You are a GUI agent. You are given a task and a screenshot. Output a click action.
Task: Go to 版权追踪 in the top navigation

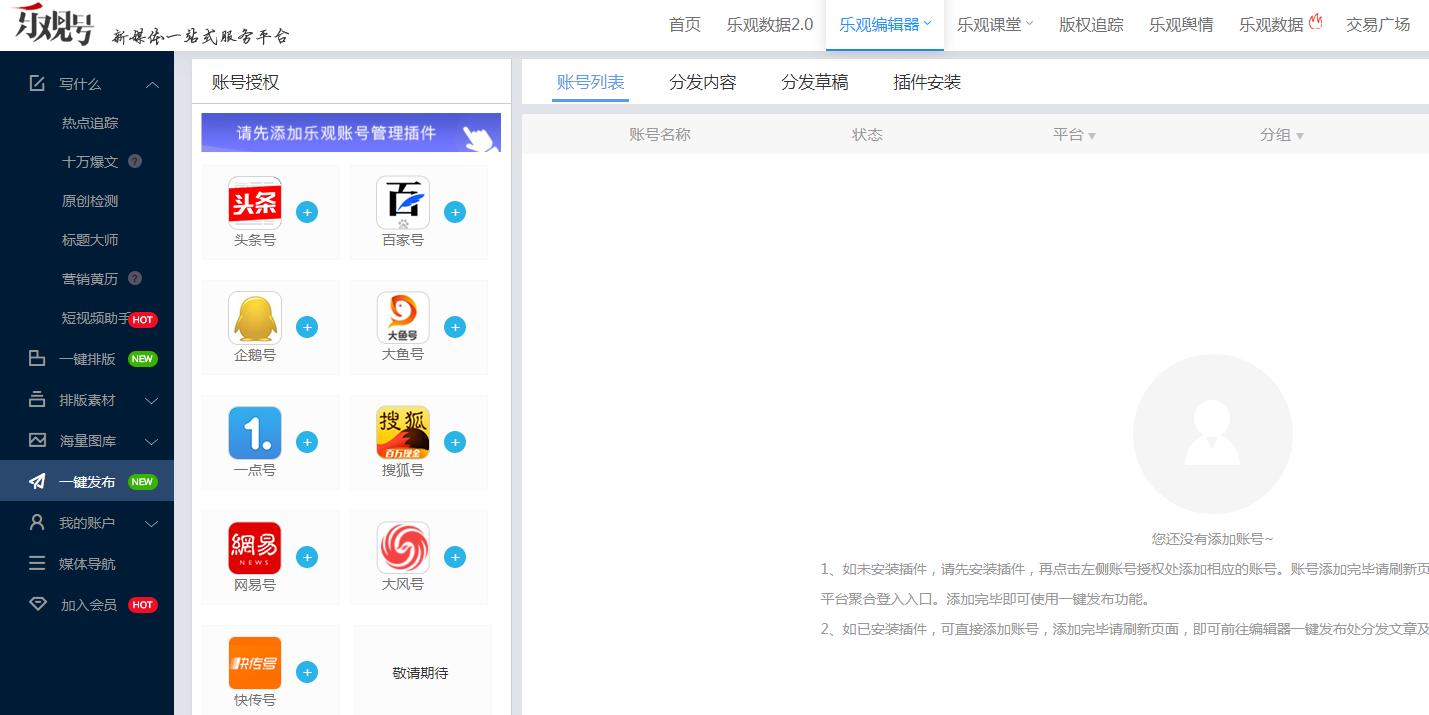(1091, 25)
